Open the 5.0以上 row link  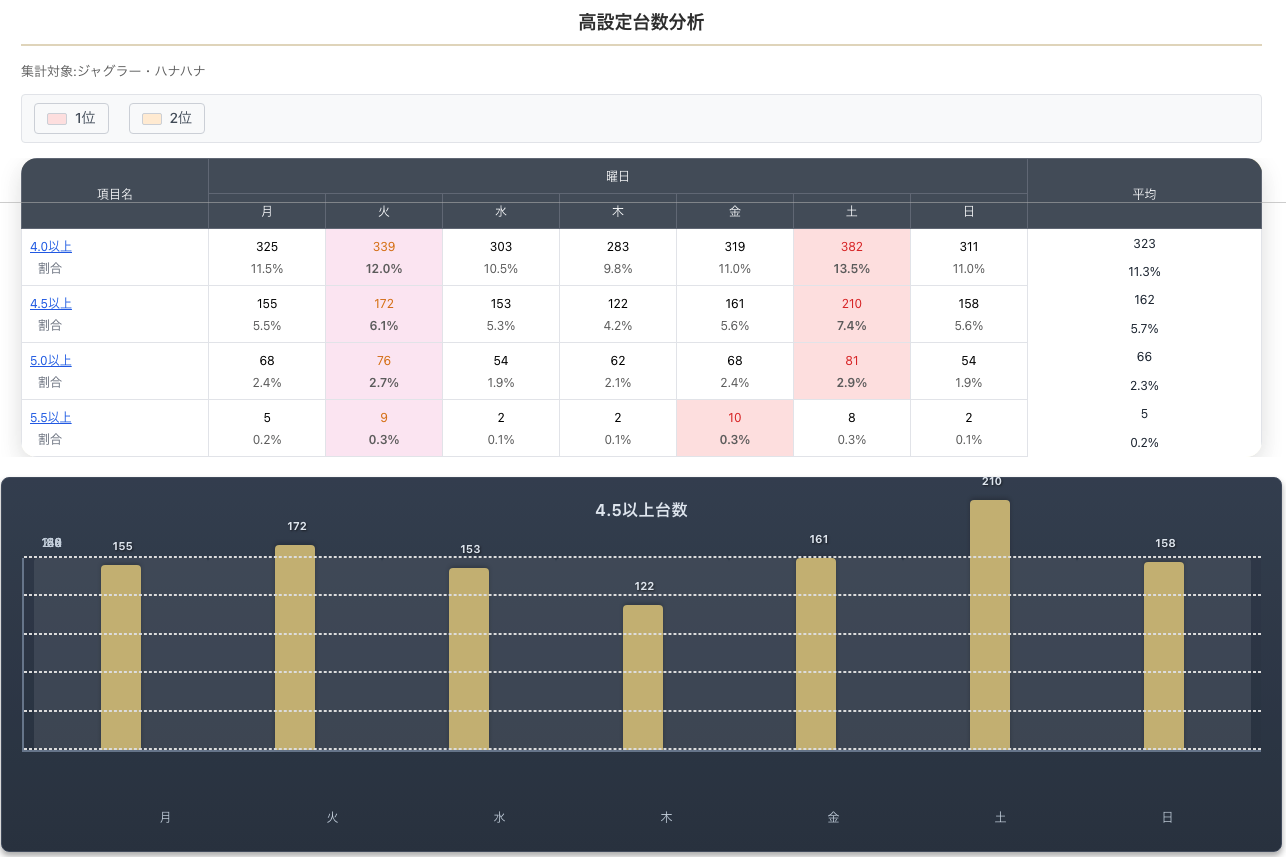pos(51,361)
